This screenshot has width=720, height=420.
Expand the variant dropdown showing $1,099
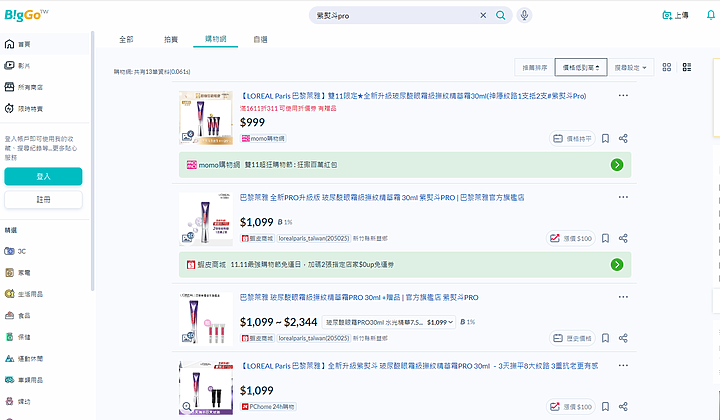pyautogui.click(x=389, y=322)
